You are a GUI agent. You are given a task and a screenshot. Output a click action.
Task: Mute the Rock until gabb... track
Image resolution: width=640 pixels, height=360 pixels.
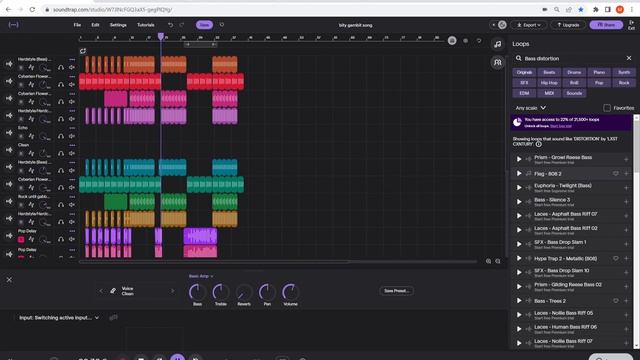[72, 204]
